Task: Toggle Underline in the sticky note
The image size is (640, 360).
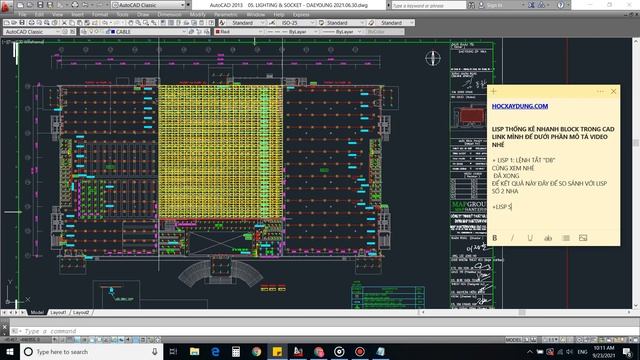Action: [530, 238]
